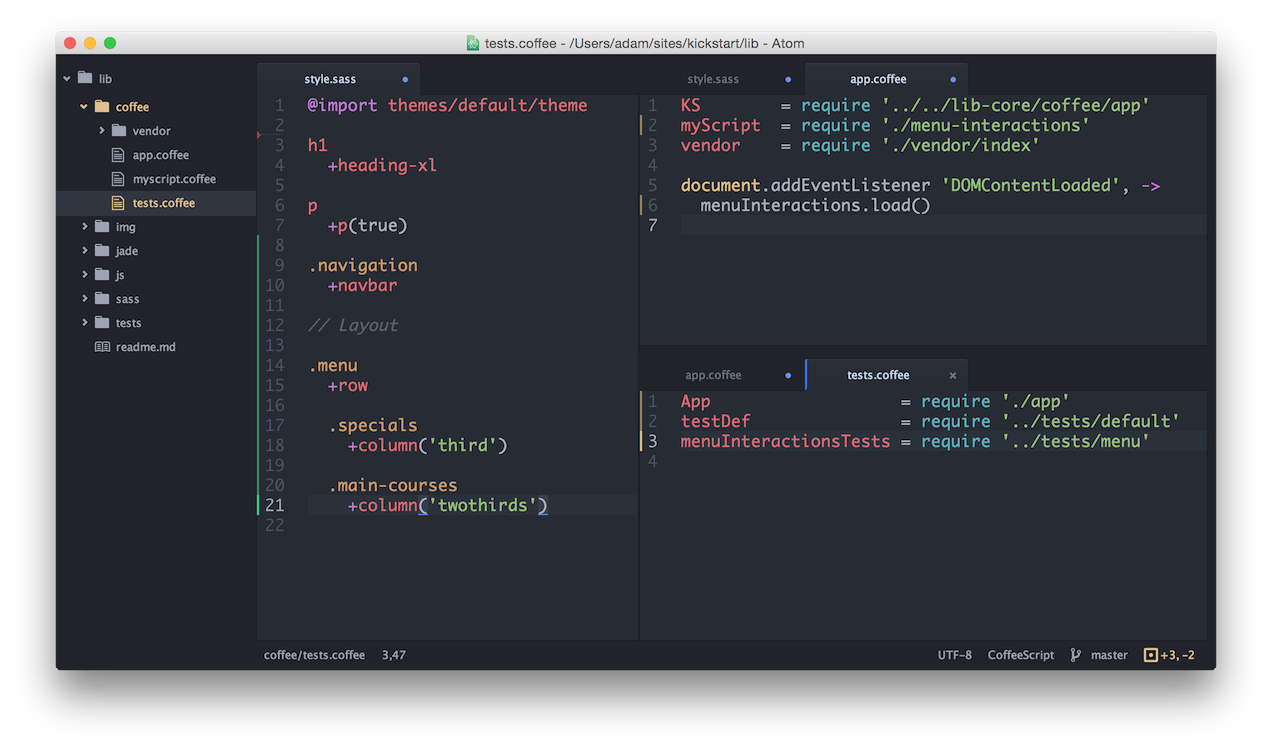The width and height of the screenshot is (1272, 750).
Task: Change the UTF-8 encoding selector
Action: pyautogui.click(x=954, y=655)
